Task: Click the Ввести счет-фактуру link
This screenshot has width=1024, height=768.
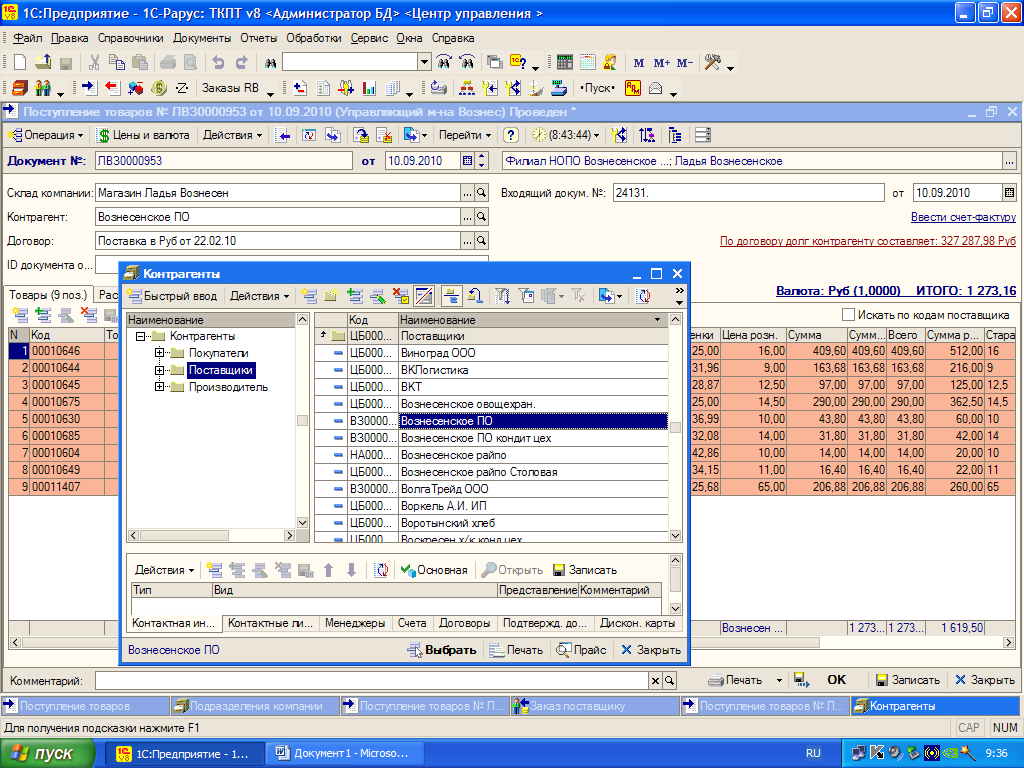Action: tap(963, 217)
